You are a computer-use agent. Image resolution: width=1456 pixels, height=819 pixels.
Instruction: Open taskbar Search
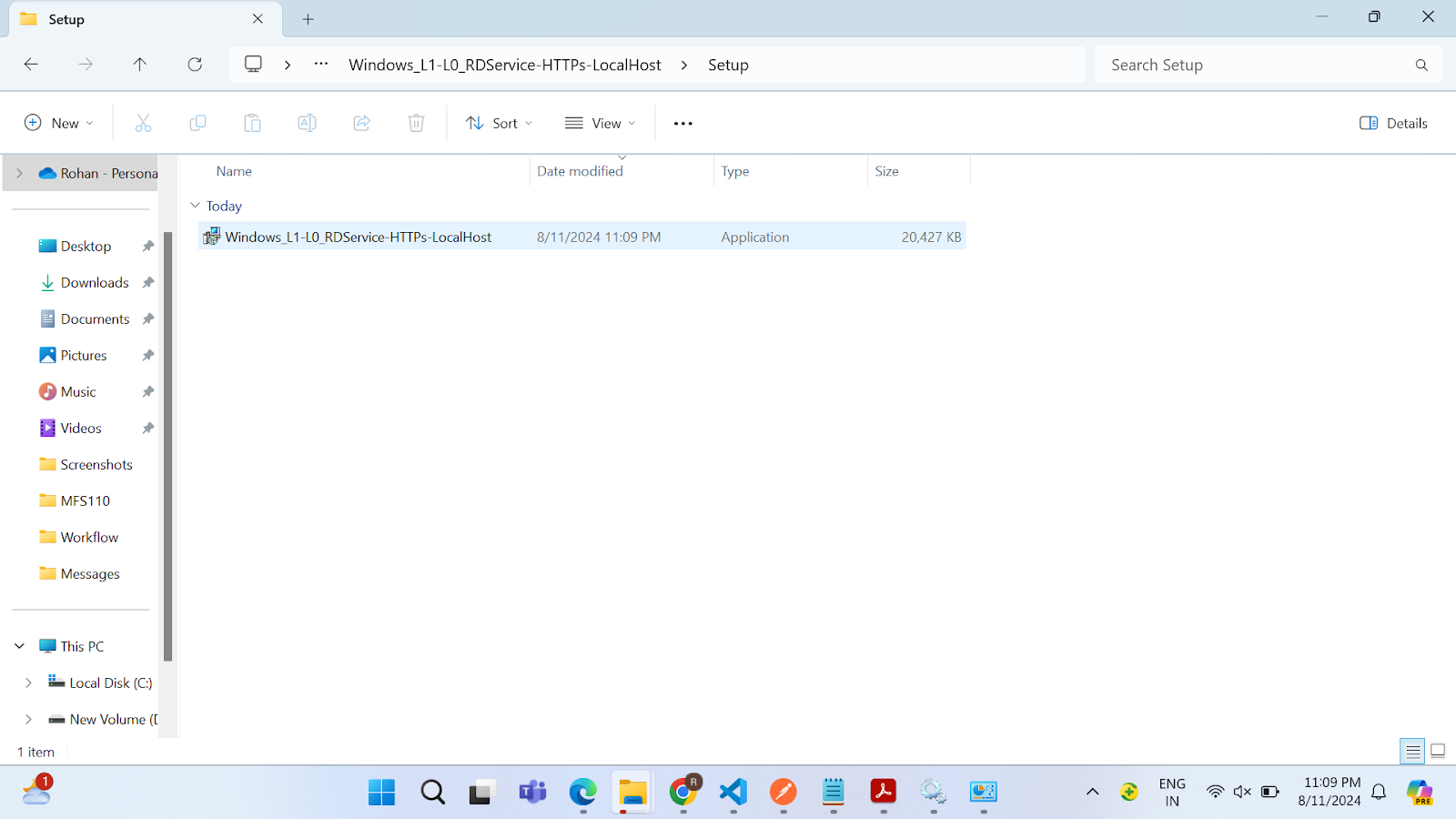[432, 792]
